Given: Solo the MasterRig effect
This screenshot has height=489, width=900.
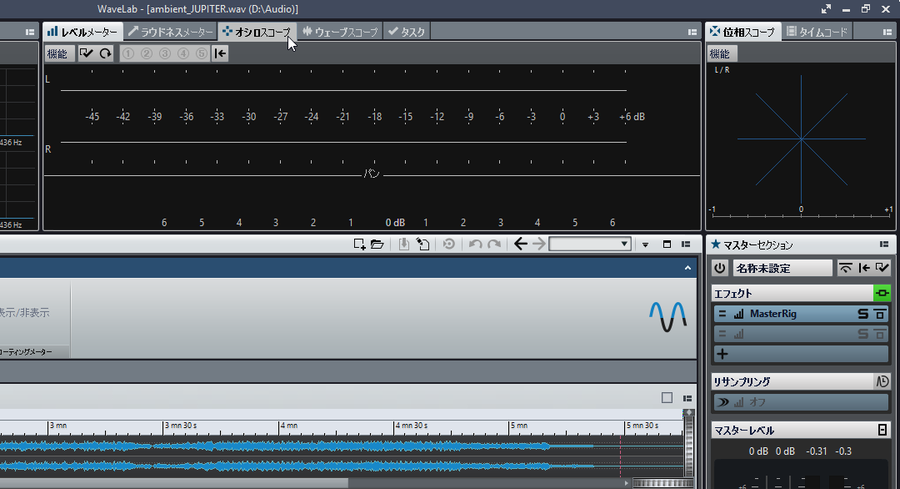Looking at the screenshot, I should (x=863, y=314).
